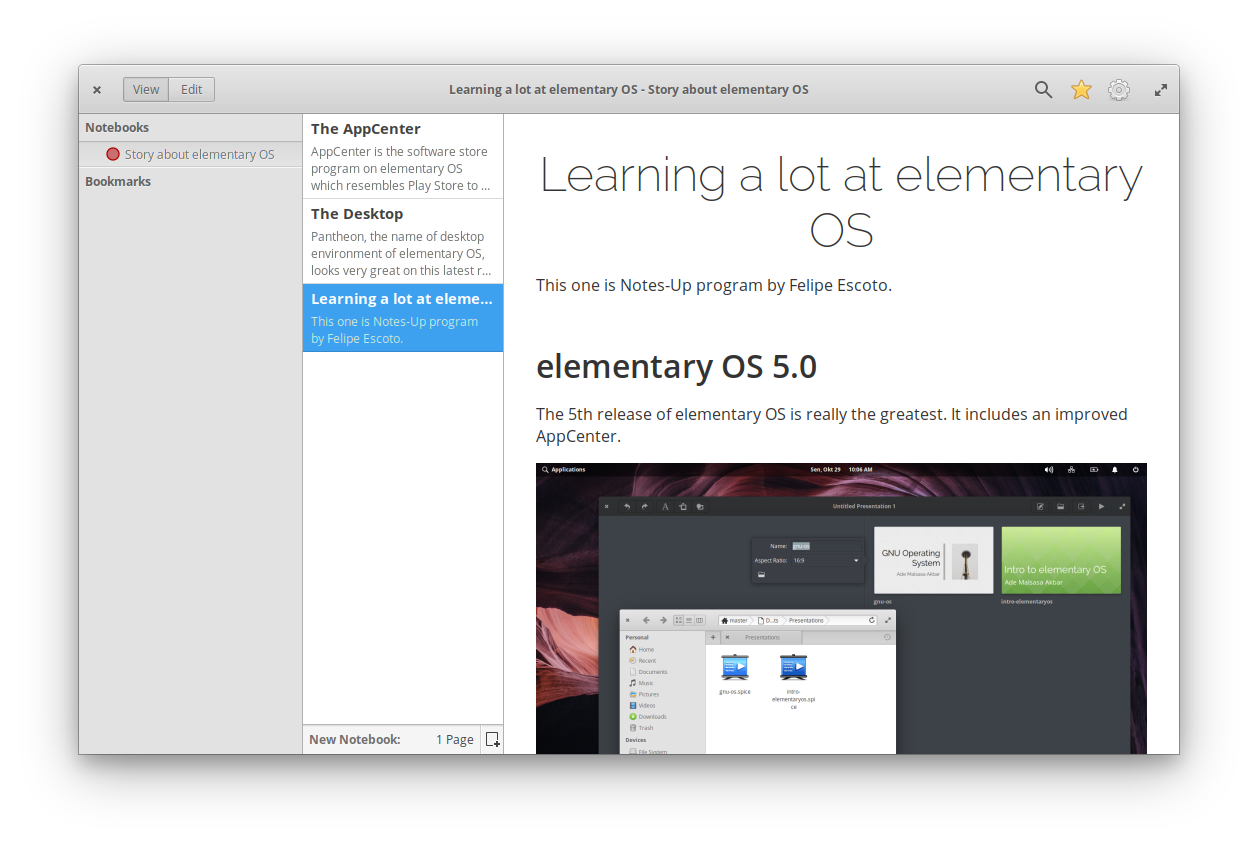Viewport: 1258px width, 847px height.
Task: Toggle the bookmark star icon
Action: click(x=1081, y=90)
